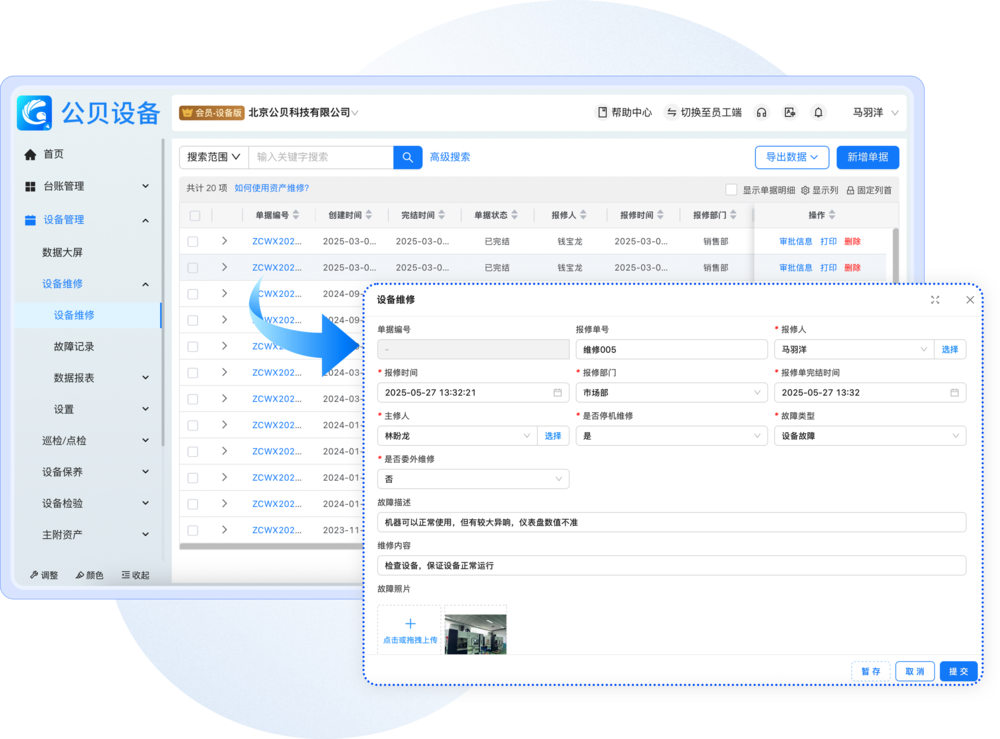Image resolution: width=1000 pixels, height=739 pixels.
Task: Open calendar icon in 报修单完结时间 field
Action: [955, 393]
